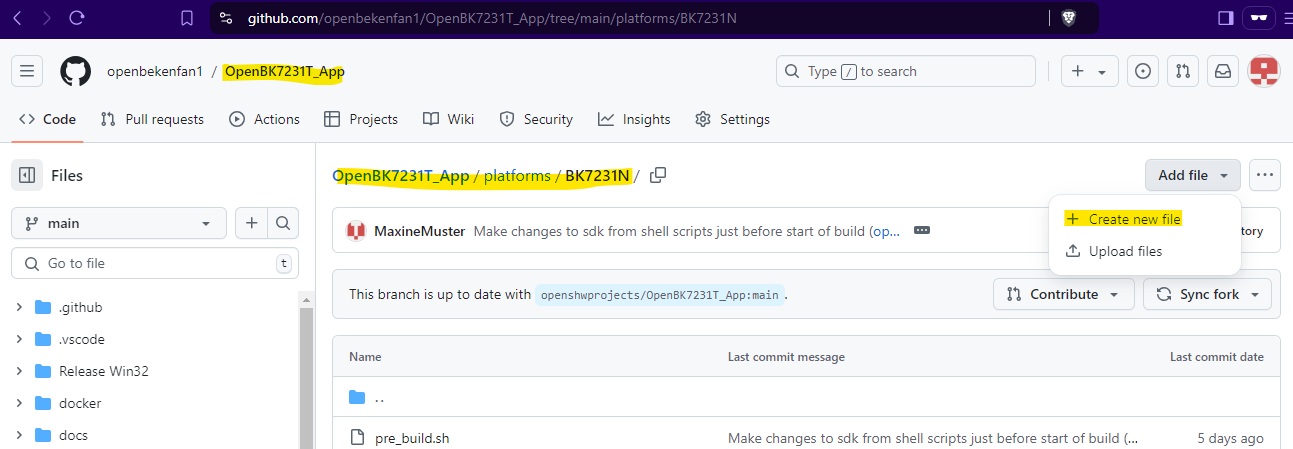Click the file tree vertical scrollbar
Image resolution: width=1293 pixels, height=449 pixels.
click(x=307, y=378)
